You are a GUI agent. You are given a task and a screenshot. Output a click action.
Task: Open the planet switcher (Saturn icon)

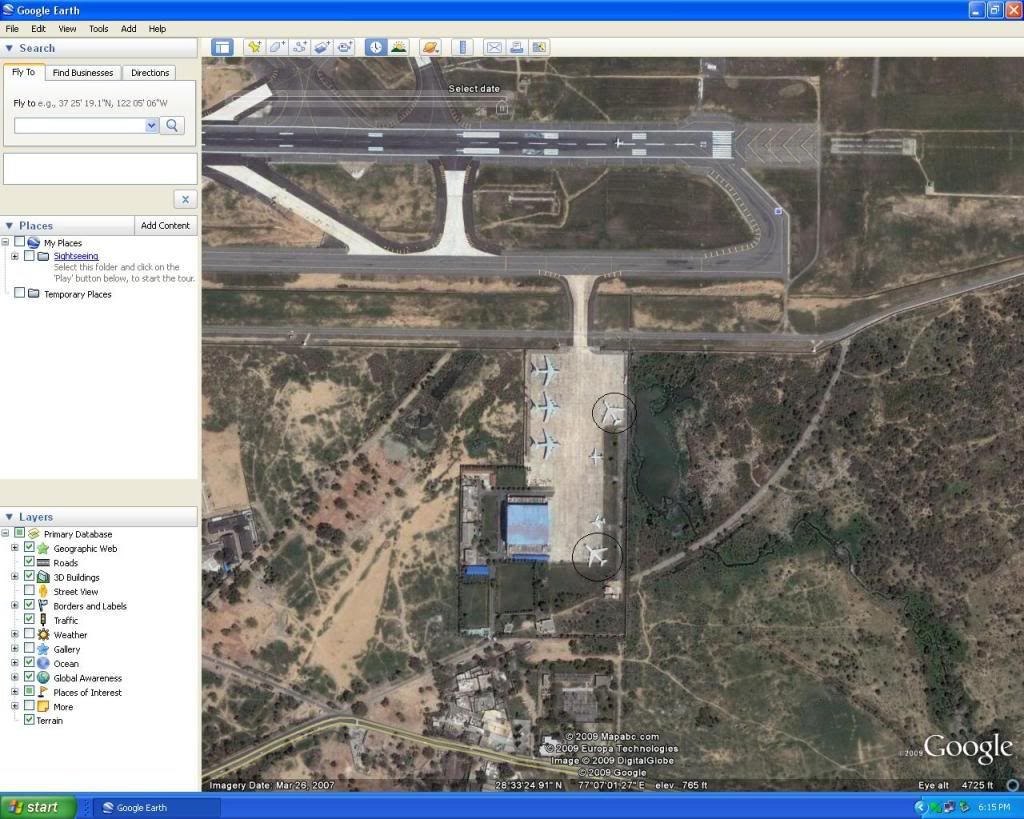430,47
